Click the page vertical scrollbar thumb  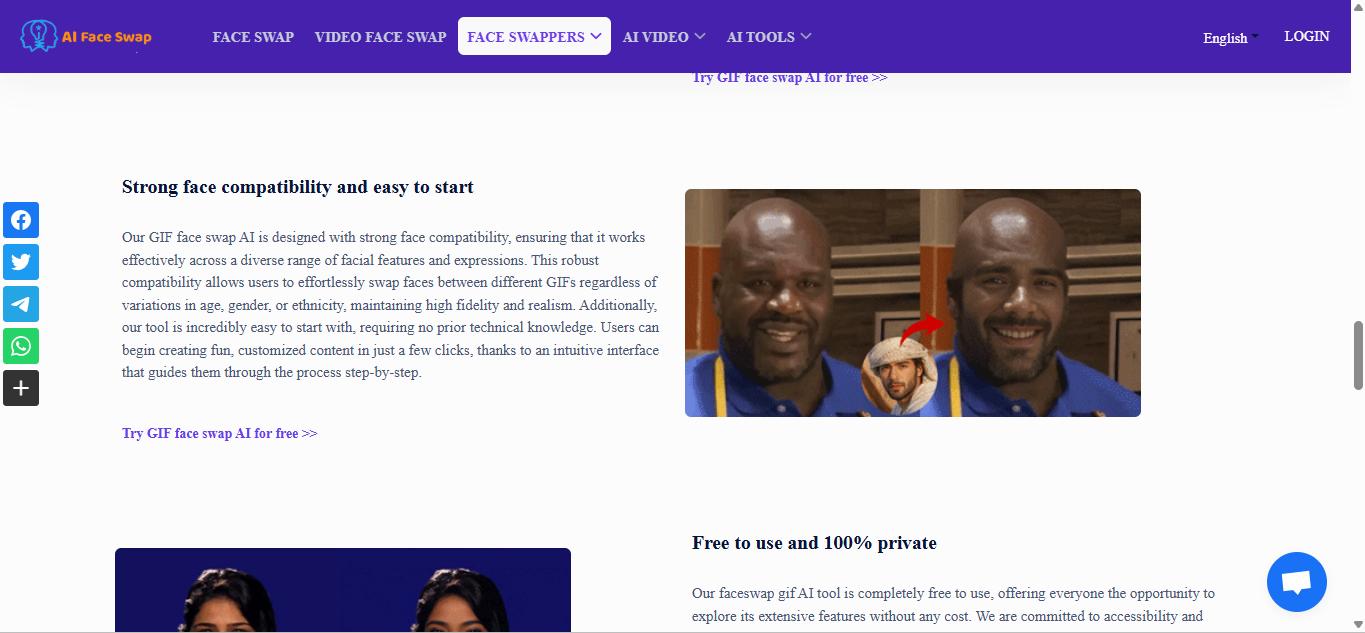click(1358, 355)
